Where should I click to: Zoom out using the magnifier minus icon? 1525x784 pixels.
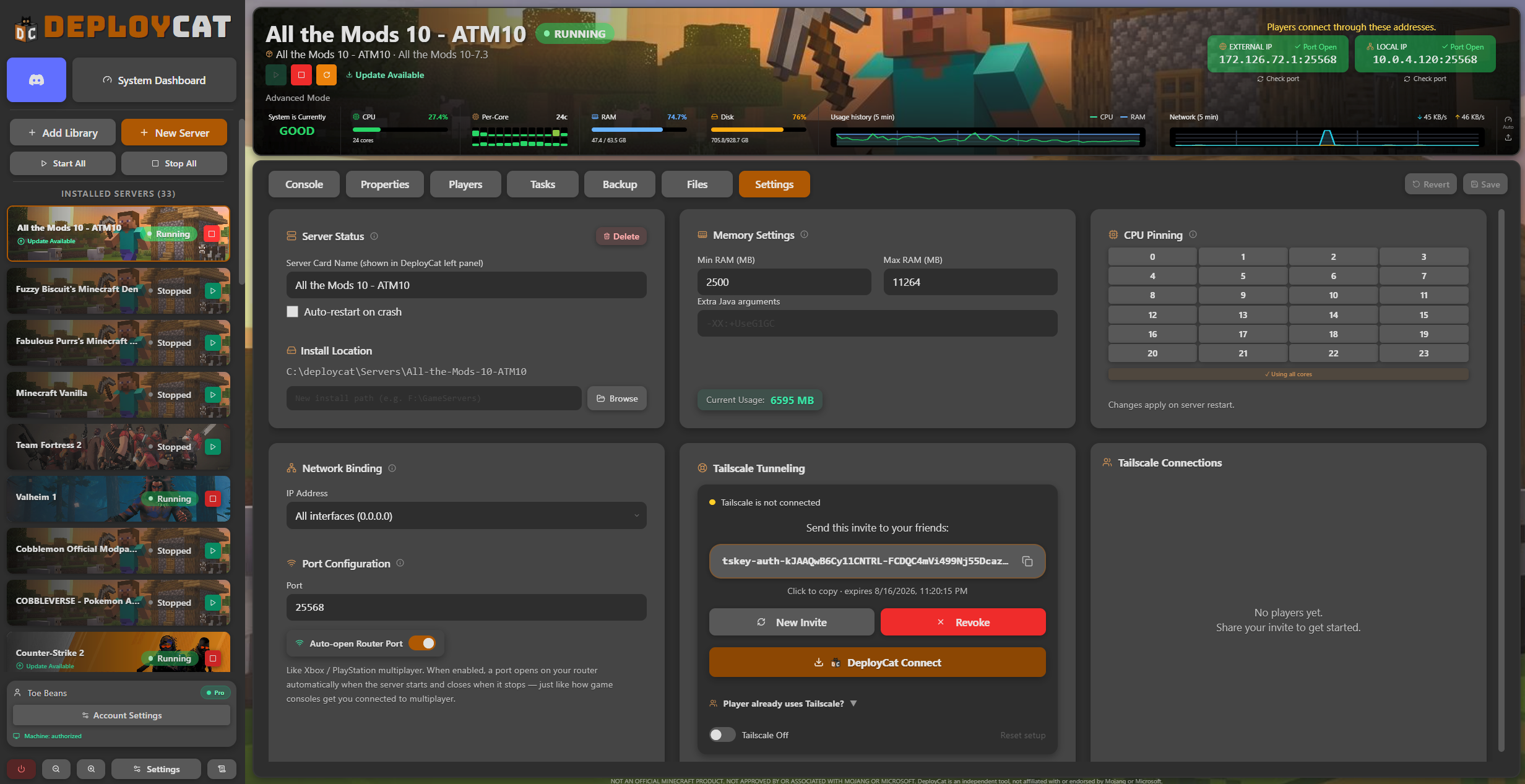(x=56, y=769)
